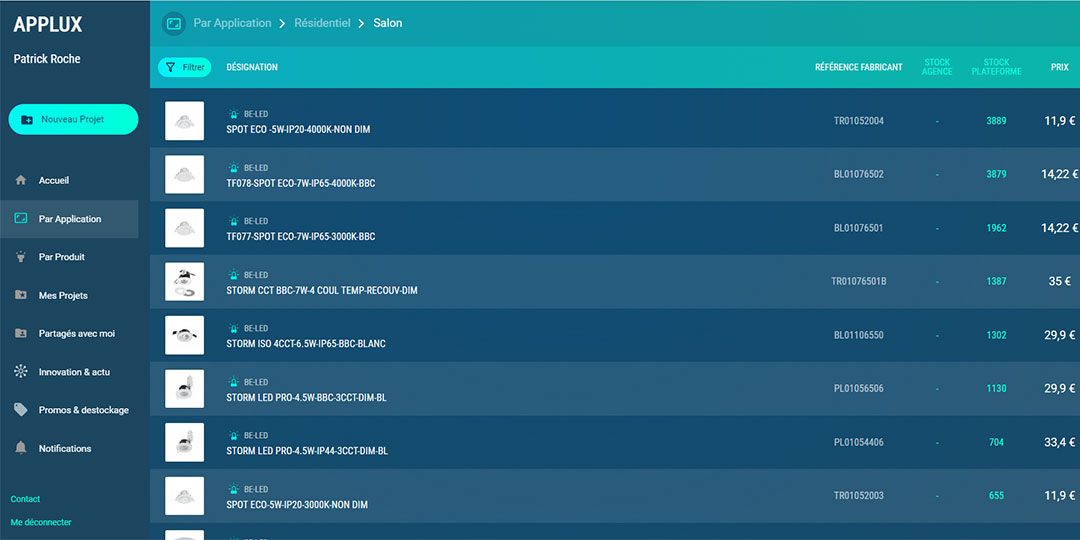Click BE-LED brand icon on STORM ISO row
Image resolution: width=1080 pixels, height=540 pixels.
(233, 329)
